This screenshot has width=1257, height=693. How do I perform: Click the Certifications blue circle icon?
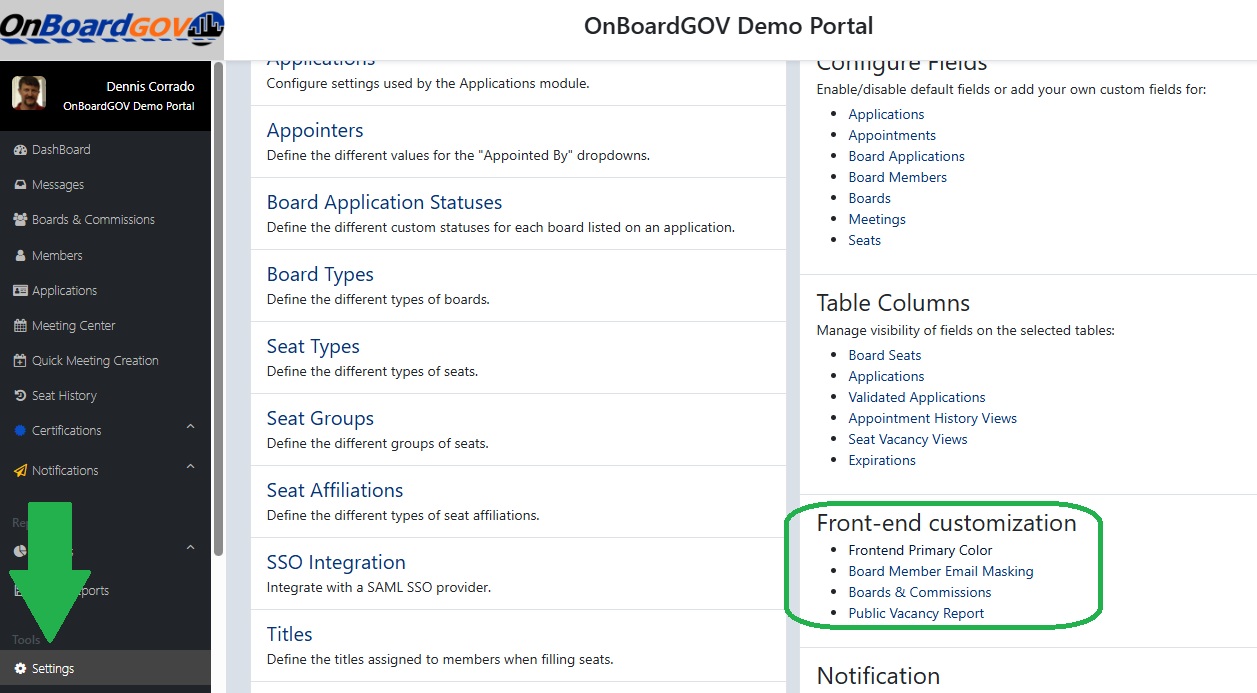point(21,431)
